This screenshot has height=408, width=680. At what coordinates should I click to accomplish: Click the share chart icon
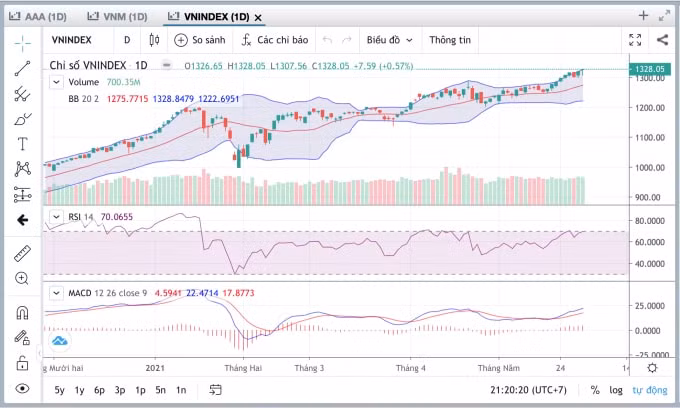pos(662,40)
